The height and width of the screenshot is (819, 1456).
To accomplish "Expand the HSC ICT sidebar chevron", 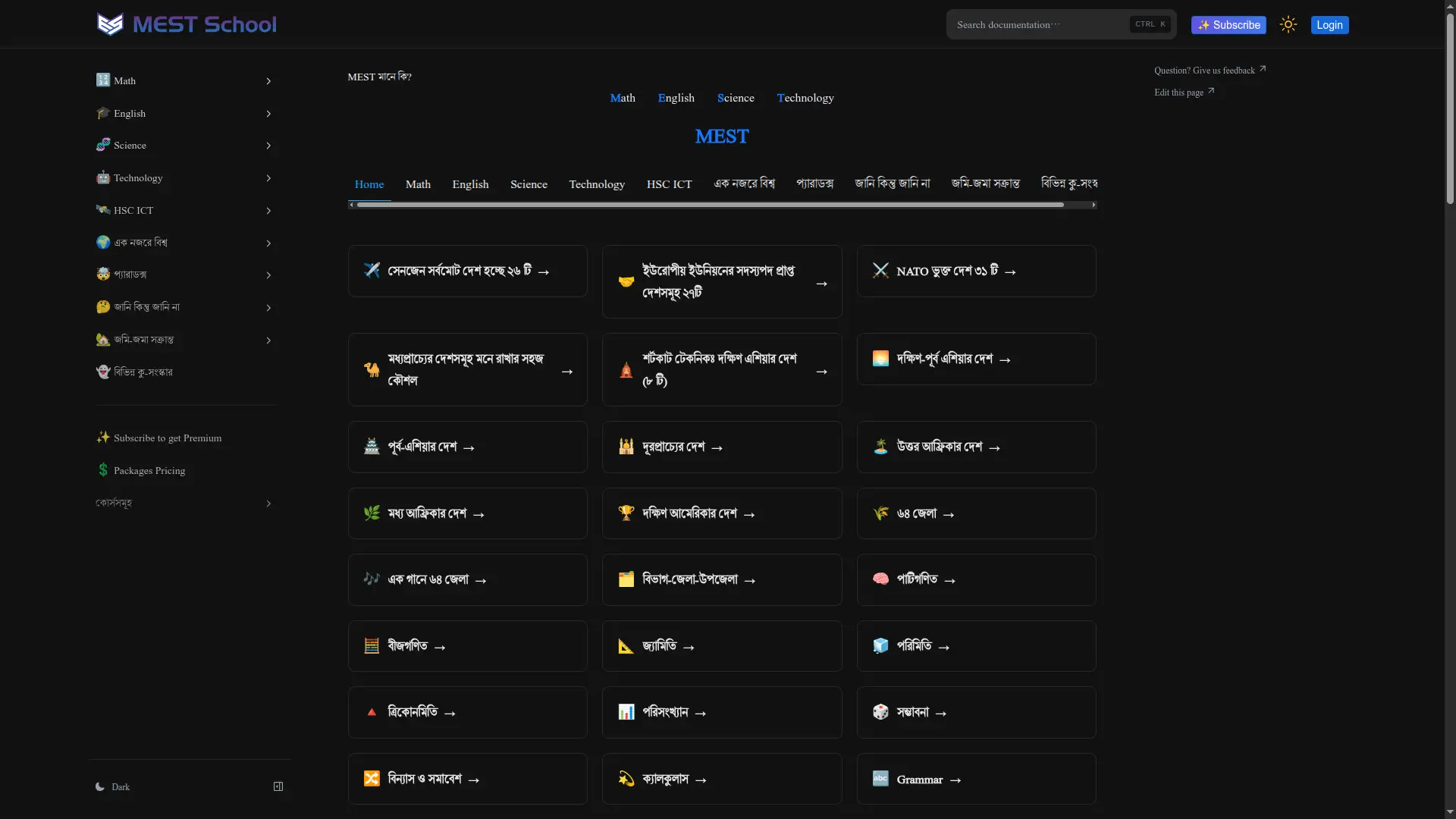I will pyautogui.click(x=268, y=211).
